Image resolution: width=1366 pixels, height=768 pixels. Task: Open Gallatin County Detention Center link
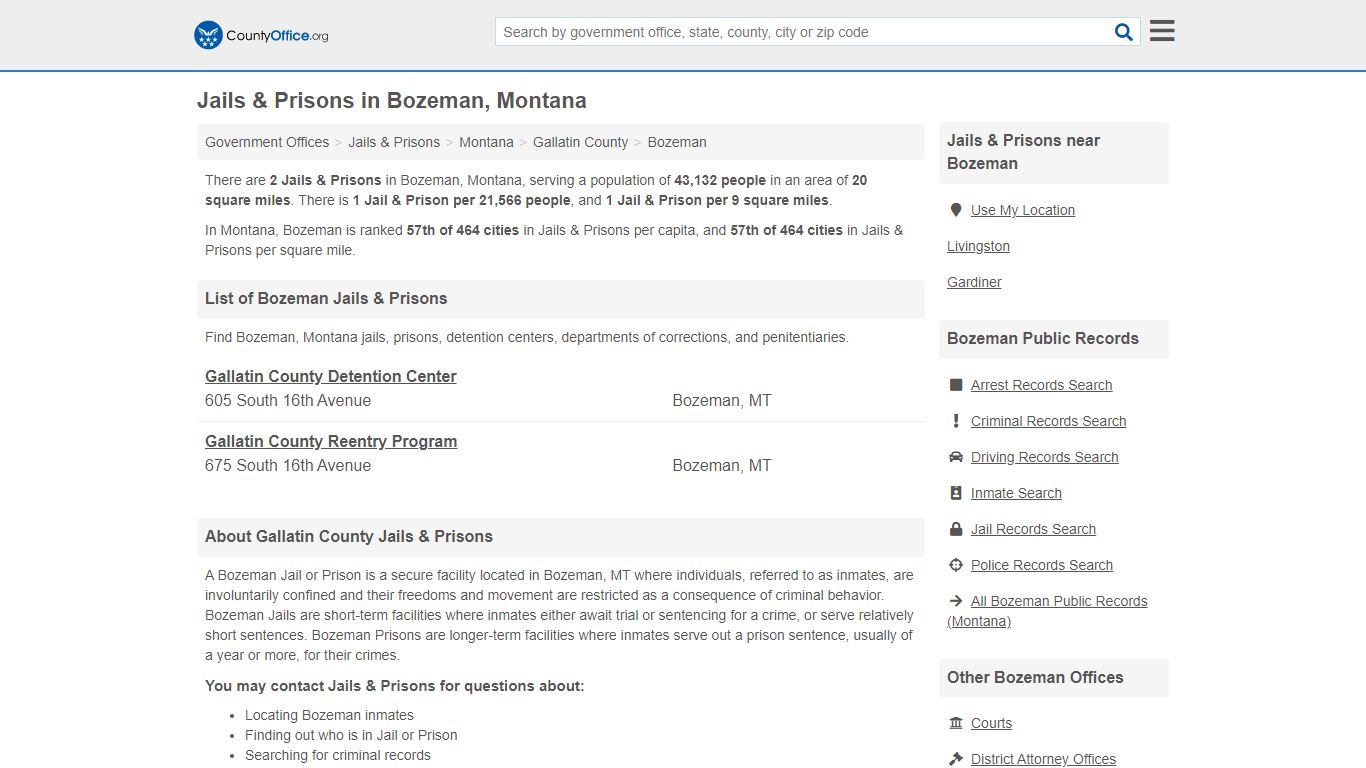pyautogui.click(x=331, y=376)
